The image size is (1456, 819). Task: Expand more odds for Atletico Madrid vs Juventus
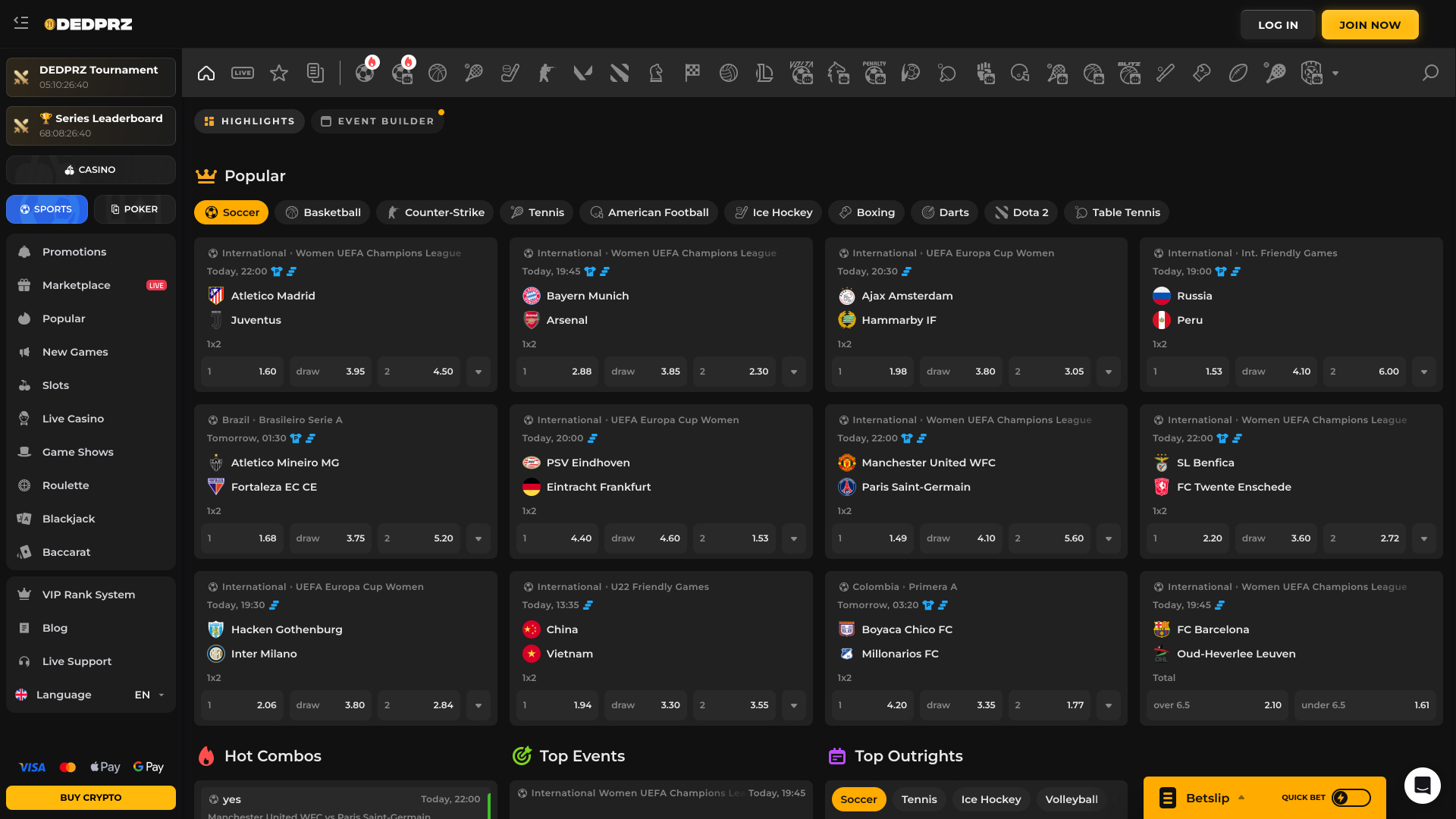(x=479, y=372)
